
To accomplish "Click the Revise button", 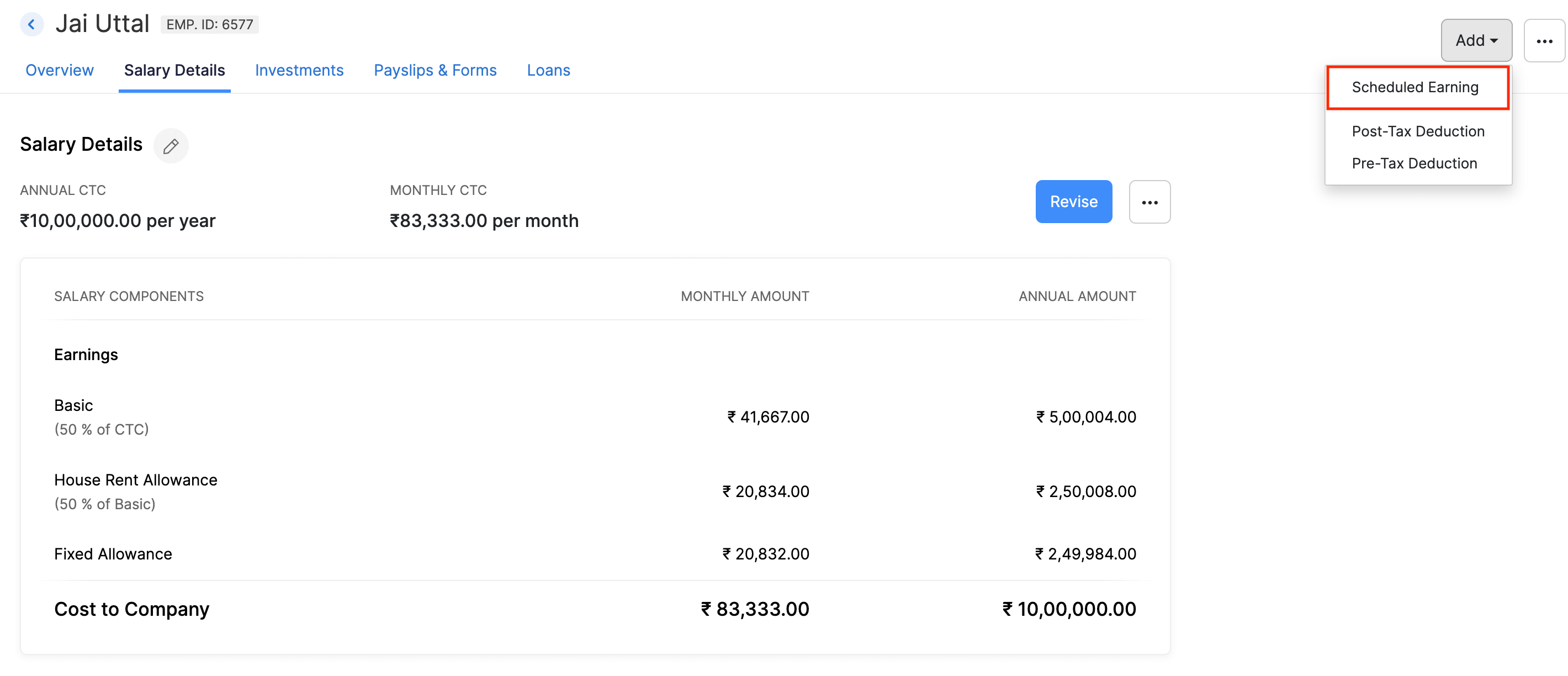I will (1073, 202).
